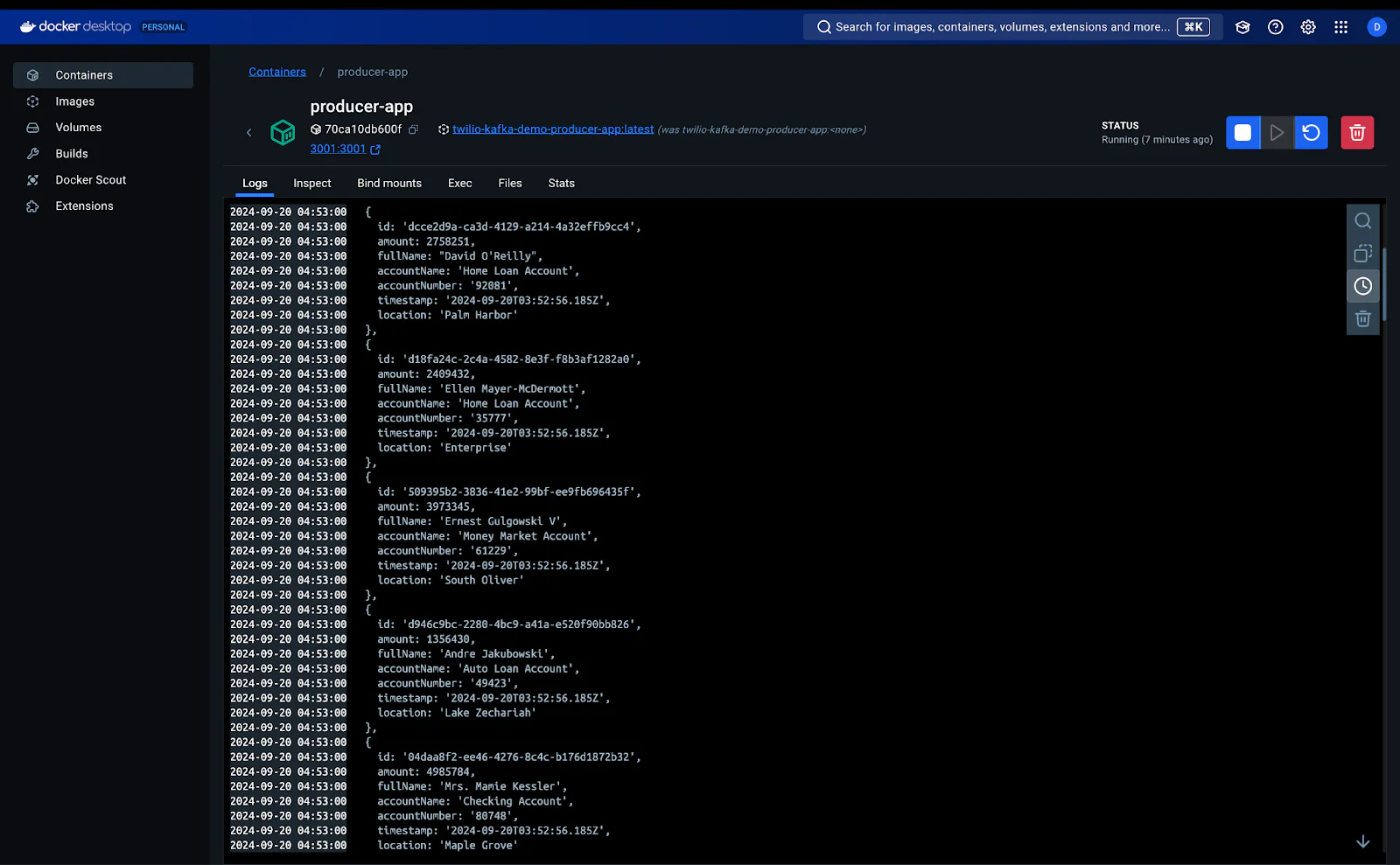Click the Docker Desktop logo
Image resolution: width=1400 pixels, height=865 pixels.
tap(75, 27)
